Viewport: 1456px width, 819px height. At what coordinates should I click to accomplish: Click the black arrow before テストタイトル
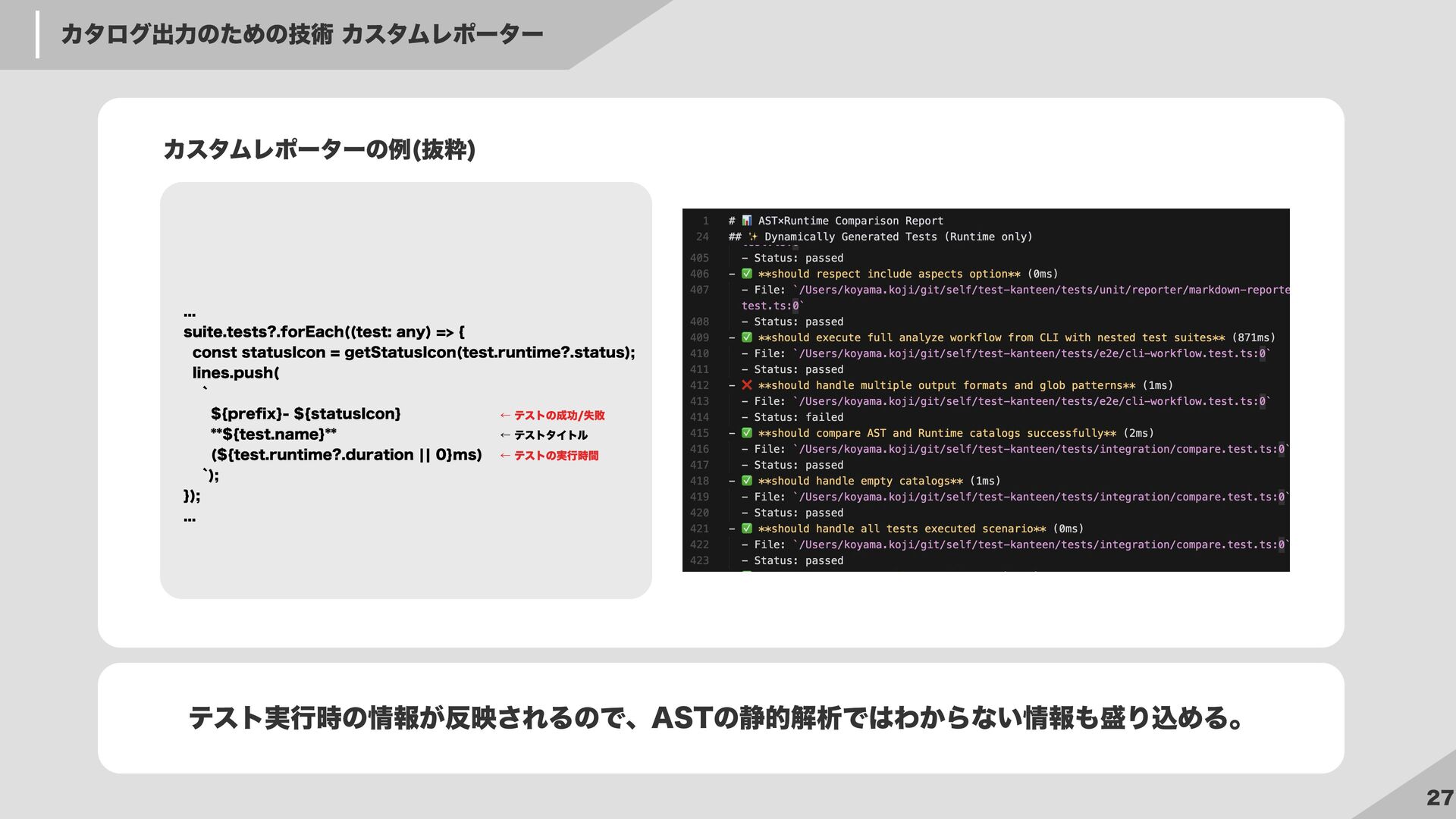(505, 435)
